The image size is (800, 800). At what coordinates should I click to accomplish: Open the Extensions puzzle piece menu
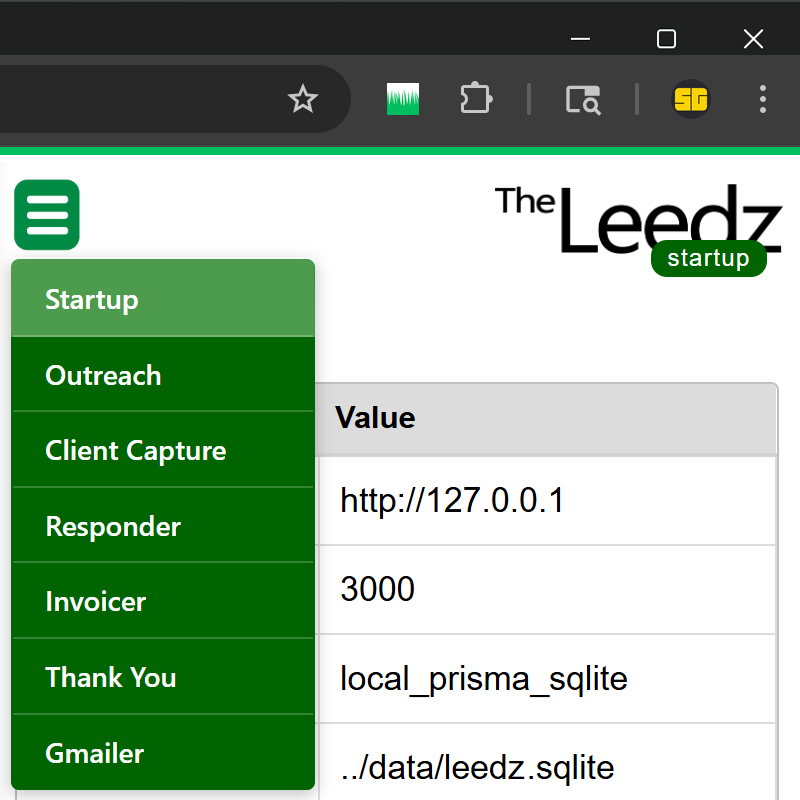(476, 99)
